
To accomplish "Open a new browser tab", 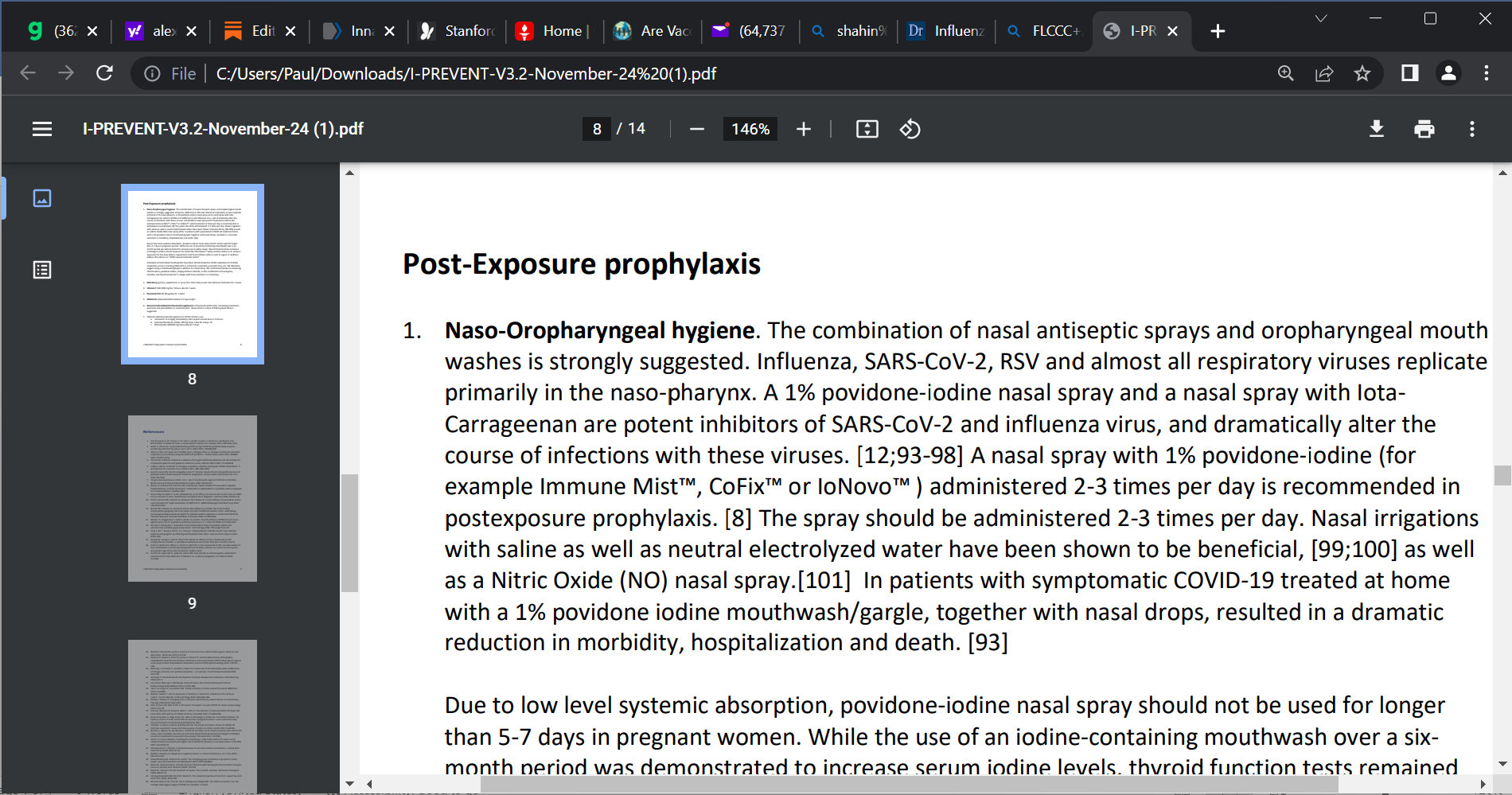I will point(1218,31).
